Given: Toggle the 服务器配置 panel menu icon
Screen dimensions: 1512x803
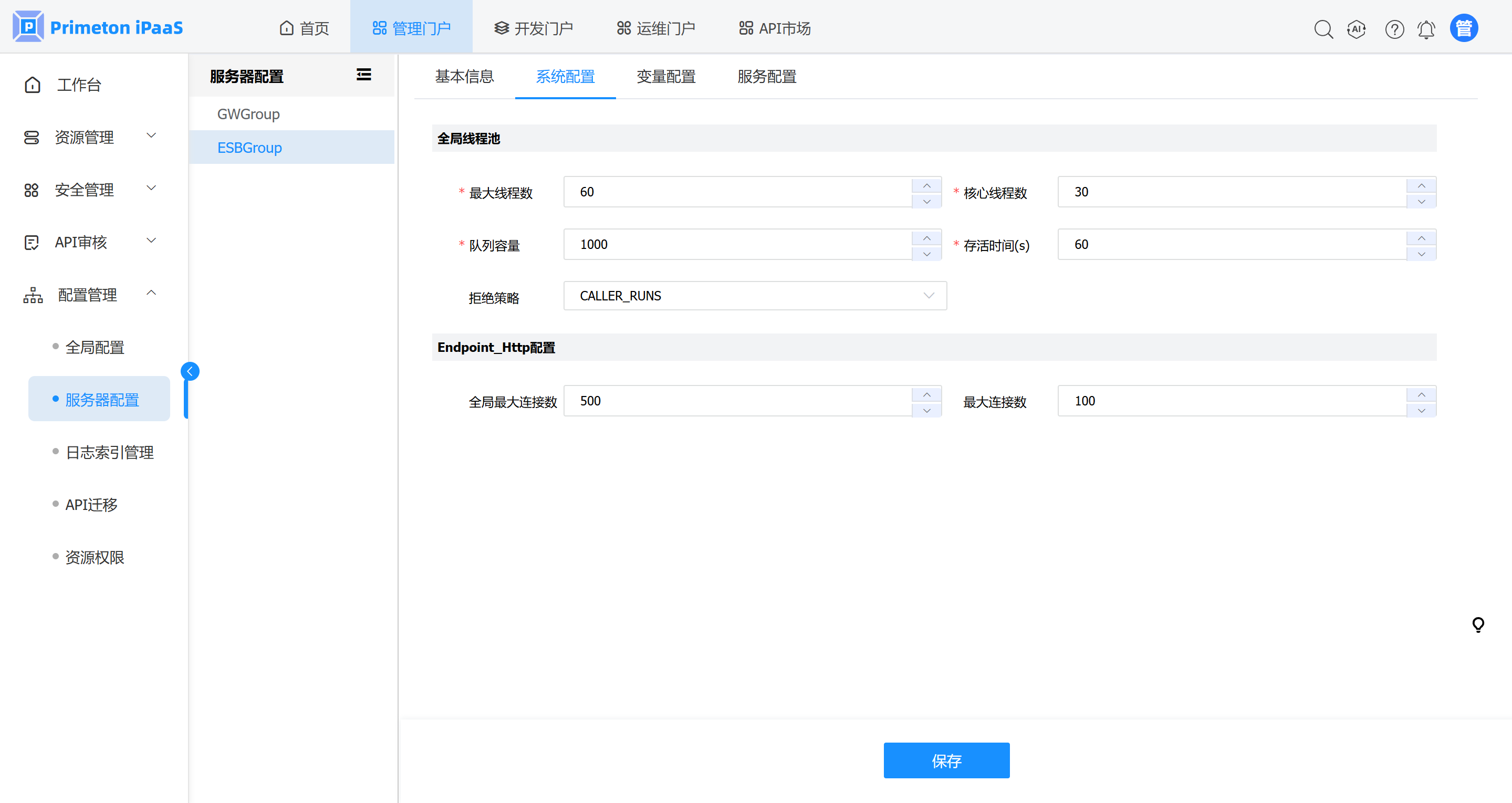Looking at the screenshot, I should coord(364,75).
